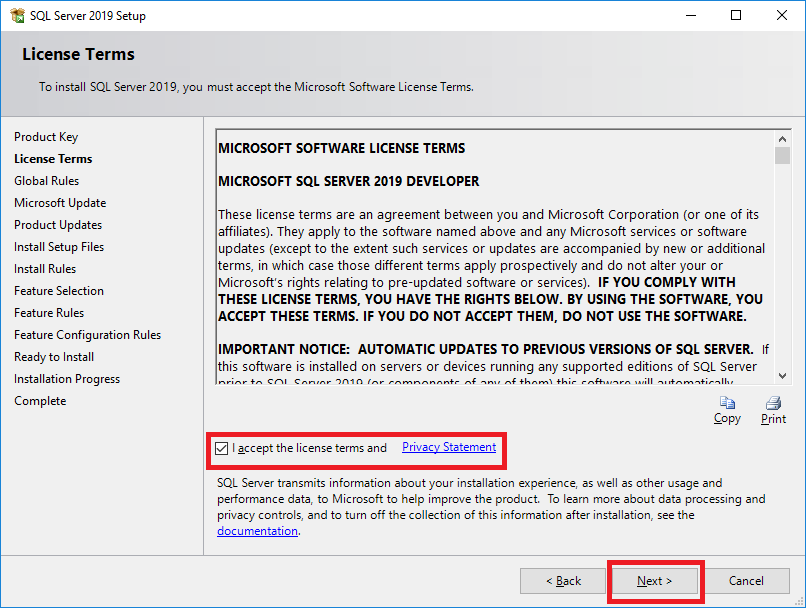Minimize the SQL Server Setup window
Viewport: 806px width, 608px height.
coord(691,15)
